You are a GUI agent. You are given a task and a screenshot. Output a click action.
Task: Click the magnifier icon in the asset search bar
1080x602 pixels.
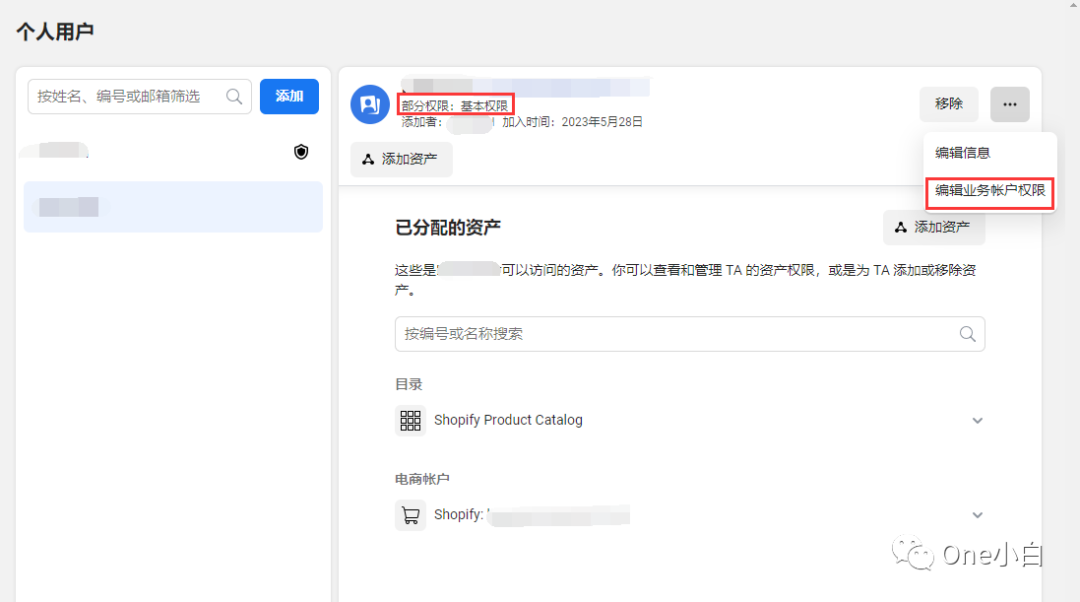tap(966, 333)
